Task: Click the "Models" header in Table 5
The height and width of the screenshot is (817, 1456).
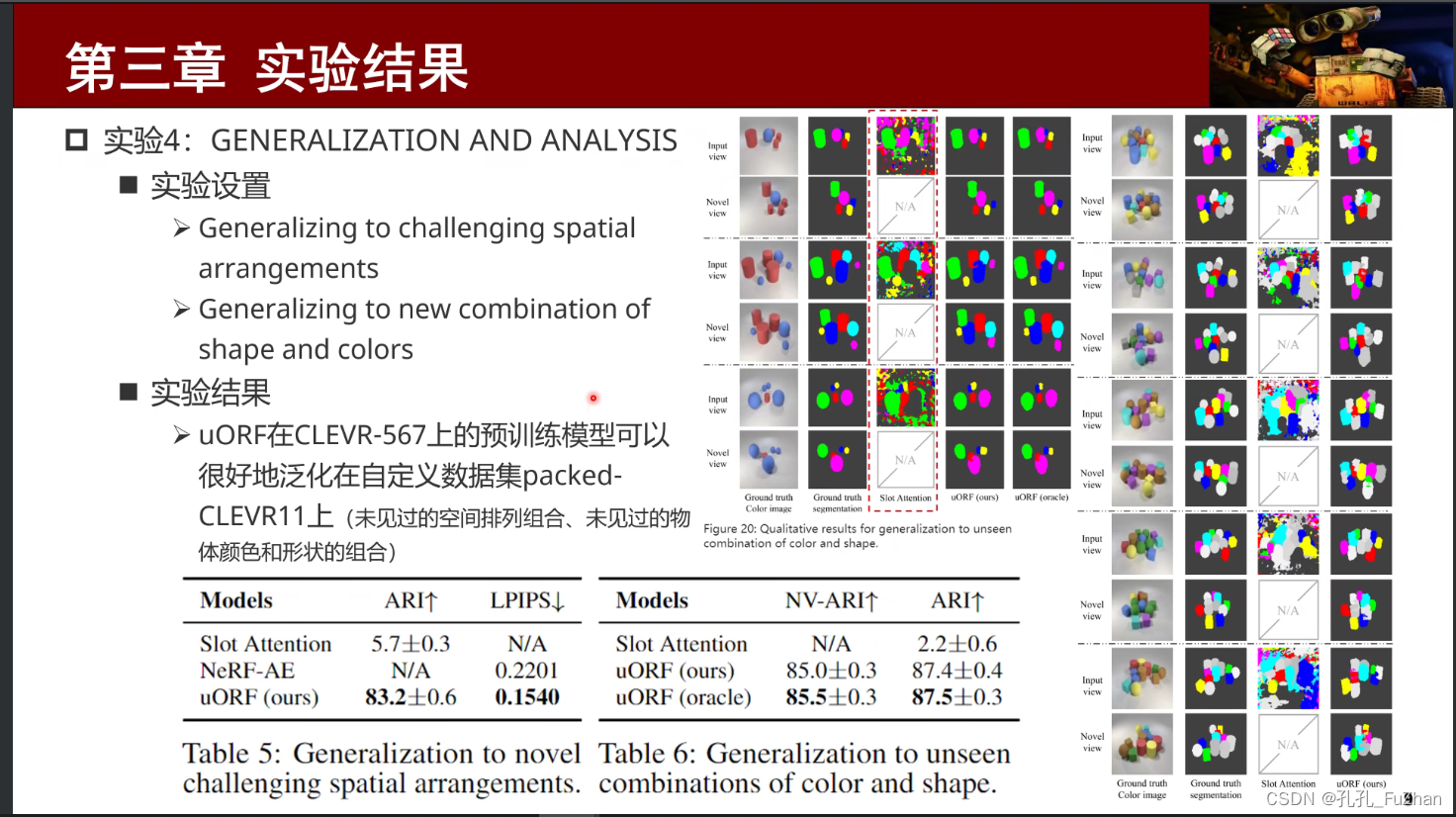Action: click(x=236, y=600)
